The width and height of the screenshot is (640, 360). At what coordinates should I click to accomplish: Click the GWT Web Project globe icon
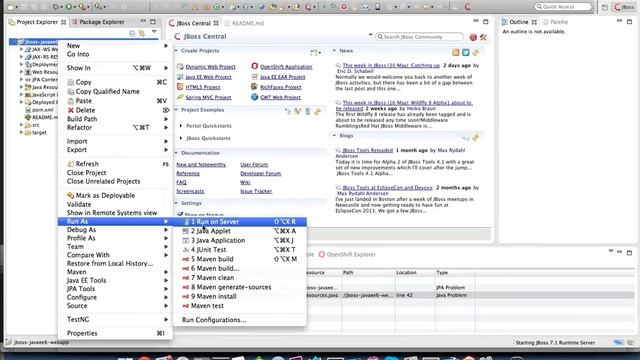(254, 97)
